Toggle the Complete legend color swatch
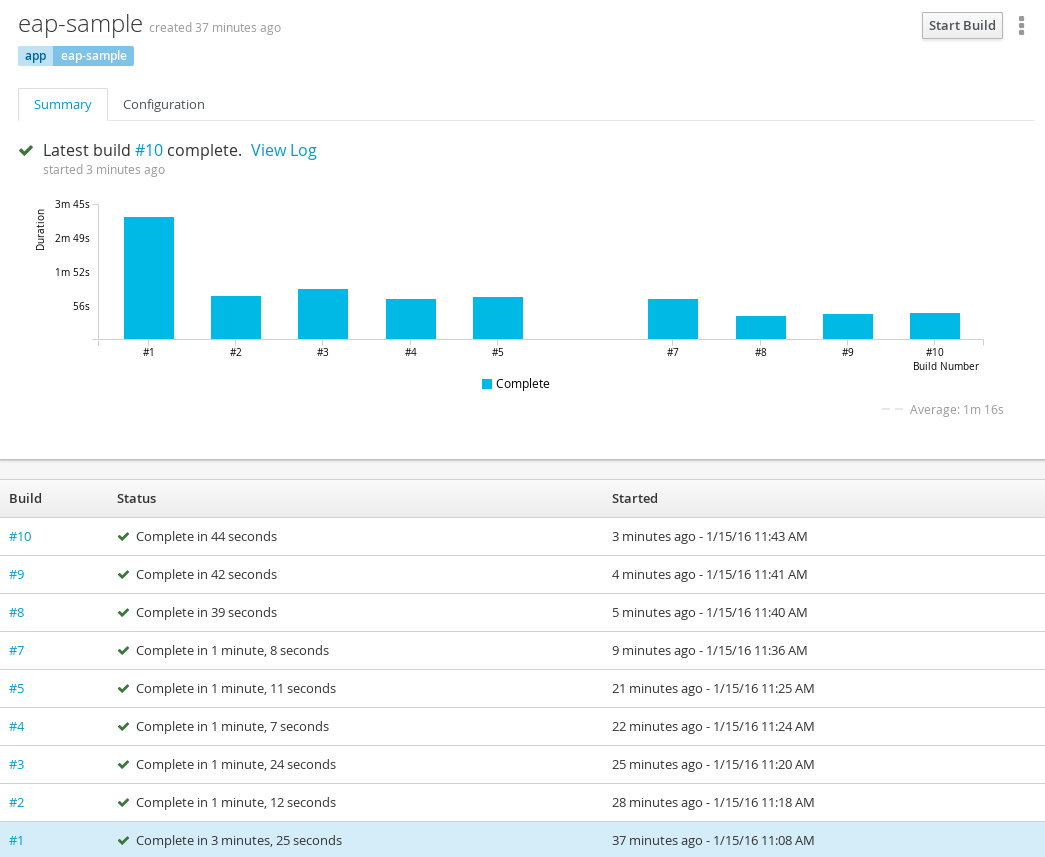The image size is (1045, 857). click(487, 384)
